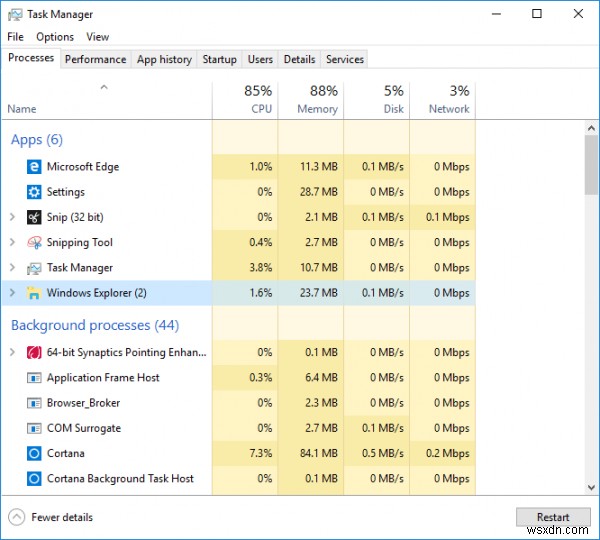Click the Snipping Tool icon
Screen dimensions: 600x540
click(34, 243)
